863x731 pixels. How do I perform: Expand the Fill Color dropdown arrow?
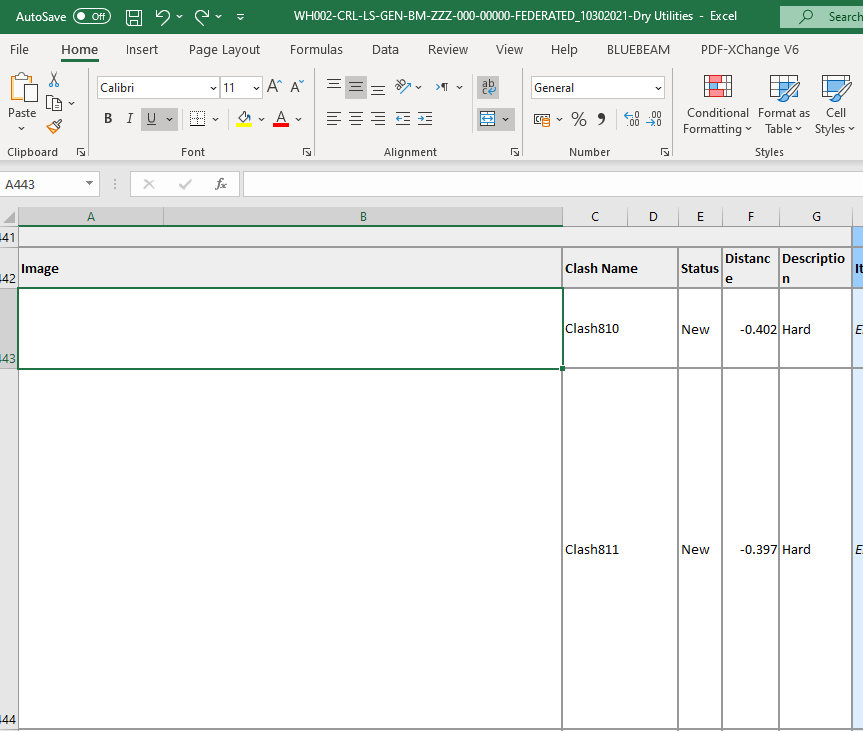tap(260, 119)
